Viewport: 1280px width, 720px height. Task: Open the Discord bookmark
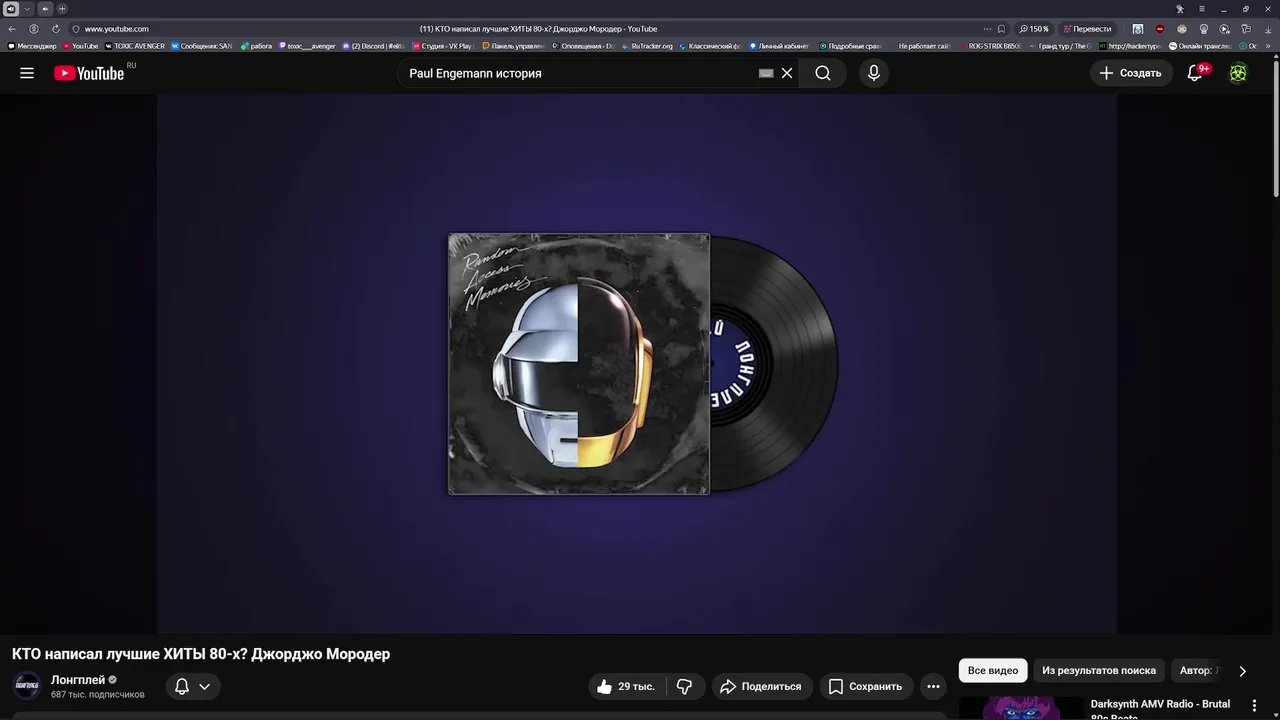pyautogui.click(x=373, y=46)
